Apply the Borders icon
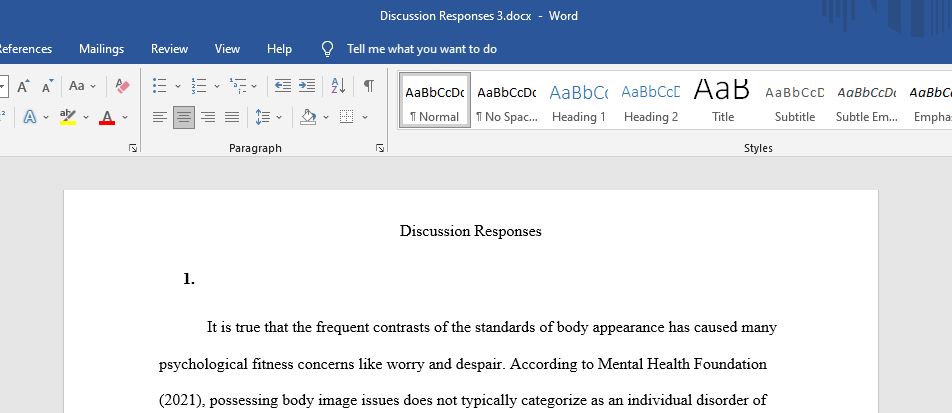952x413 pixels. coord(347,117)
